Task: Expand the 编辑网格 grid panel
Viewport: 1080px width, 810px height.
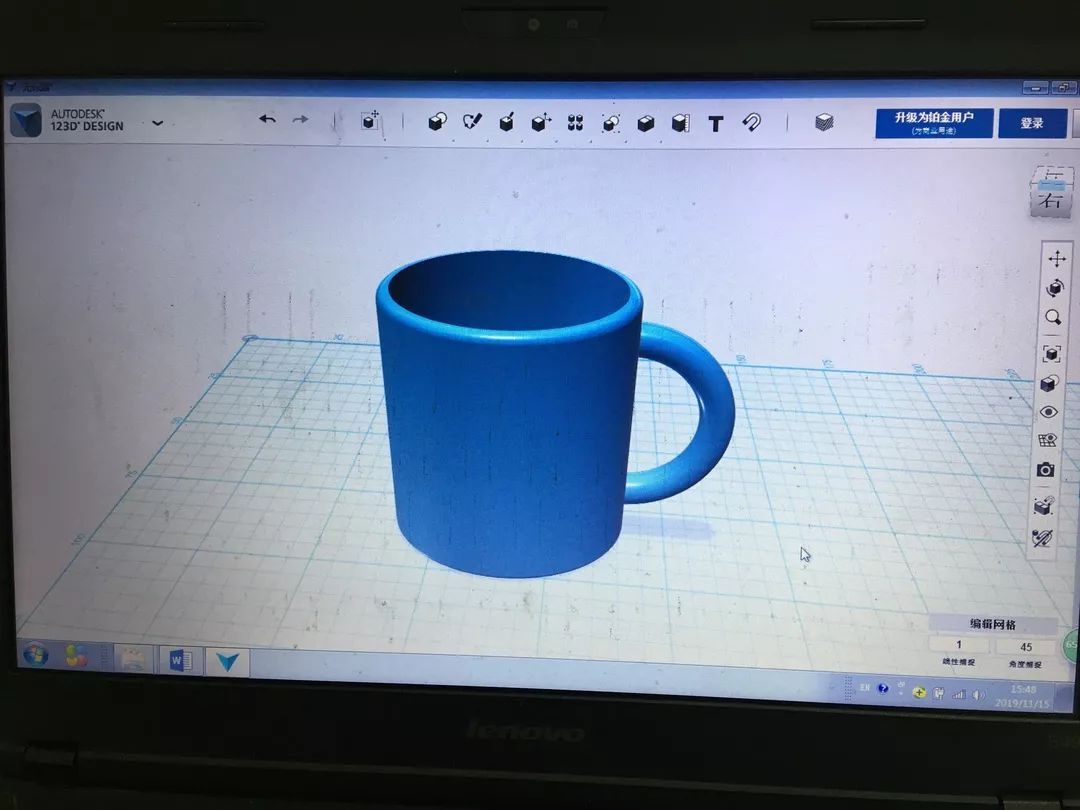Action: pos(992,625)
